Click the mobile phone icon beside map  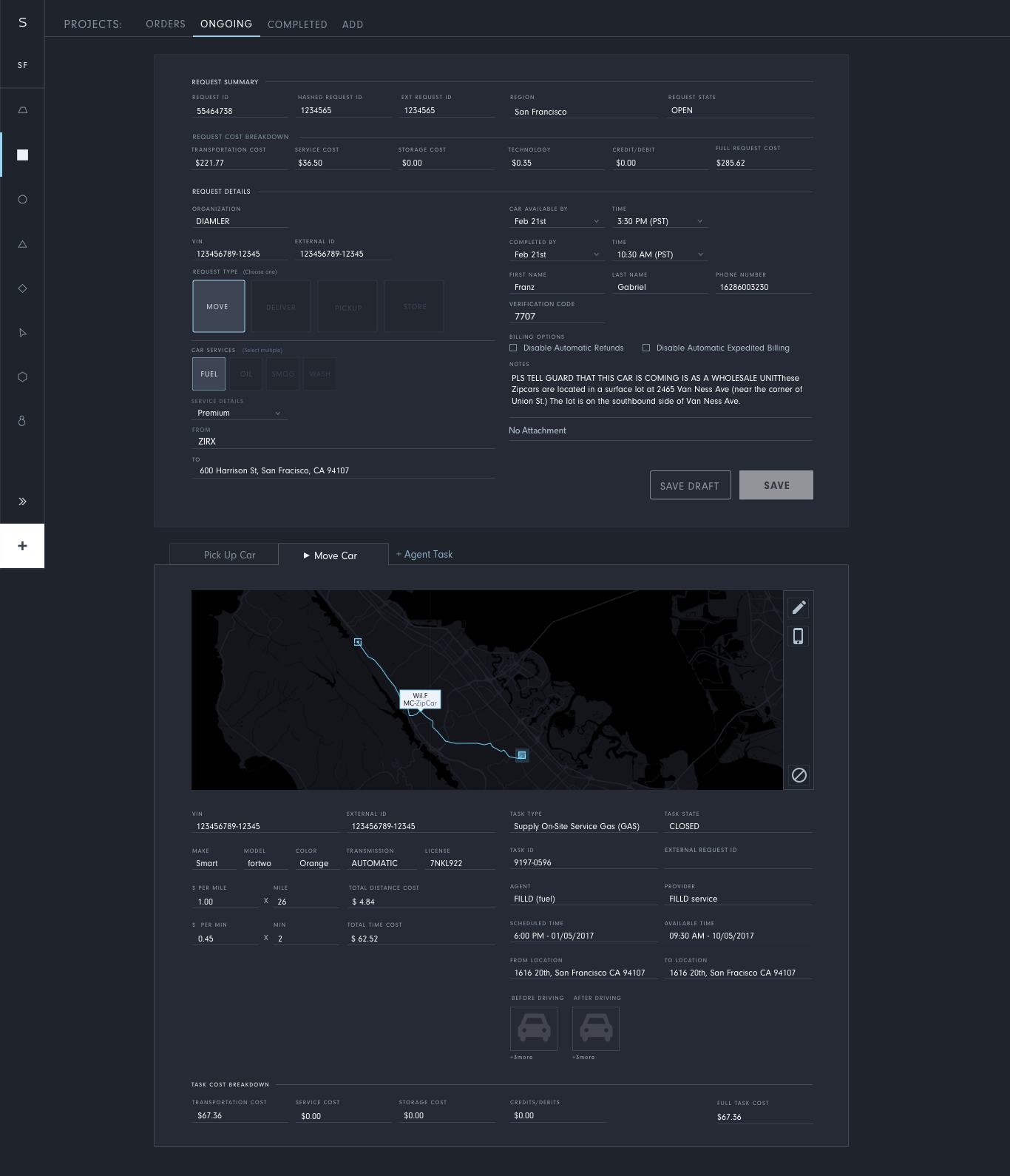click(798, 636)
